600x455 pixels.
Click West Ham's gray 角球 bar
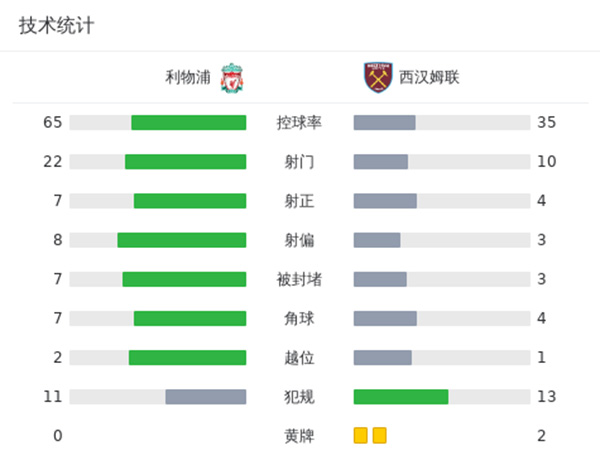(x=385, y=318)
